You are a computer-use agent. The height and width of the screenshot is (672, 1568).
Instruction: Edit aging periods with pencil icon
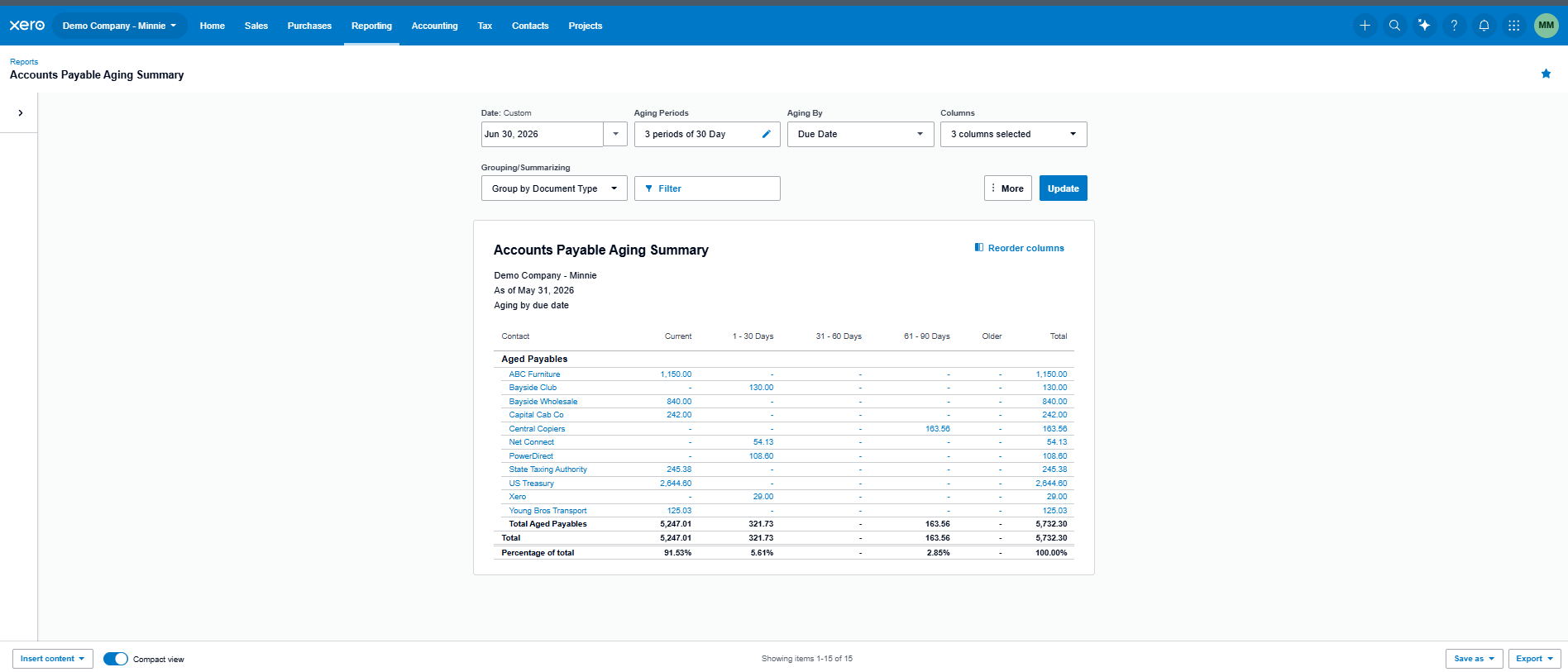tap(766, 134)
